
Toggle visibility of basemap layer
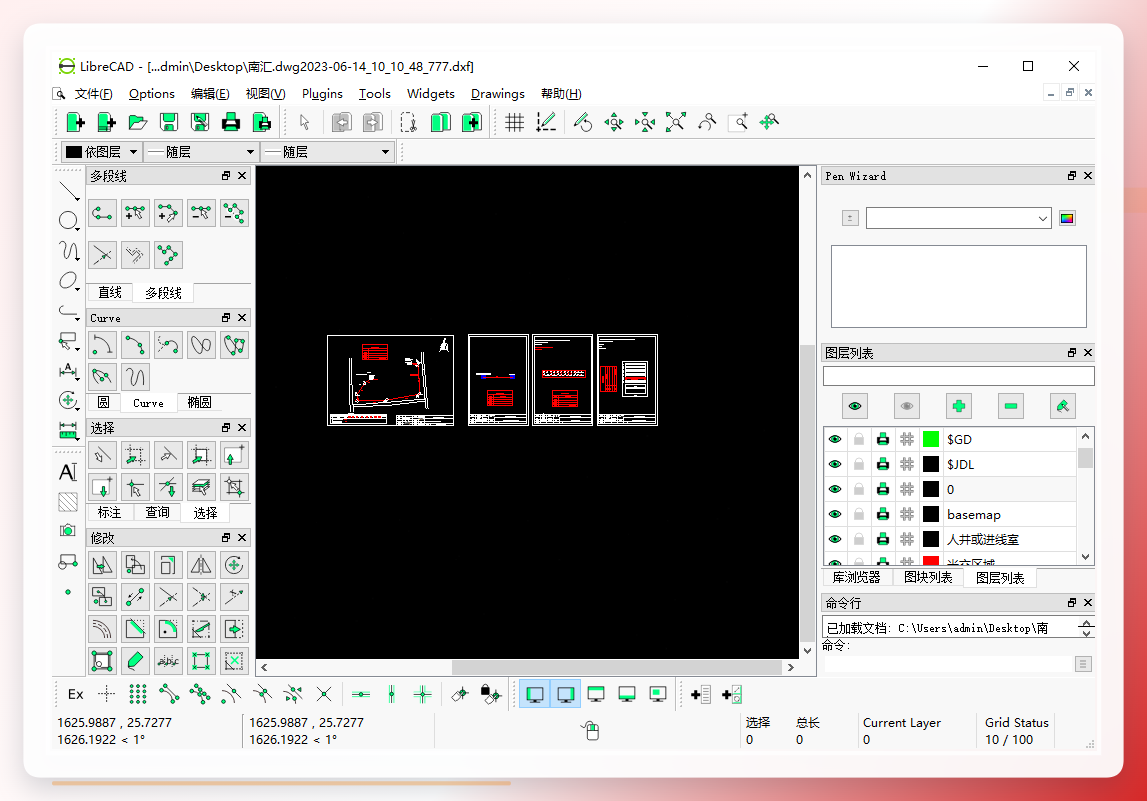(x=835, y=514)
